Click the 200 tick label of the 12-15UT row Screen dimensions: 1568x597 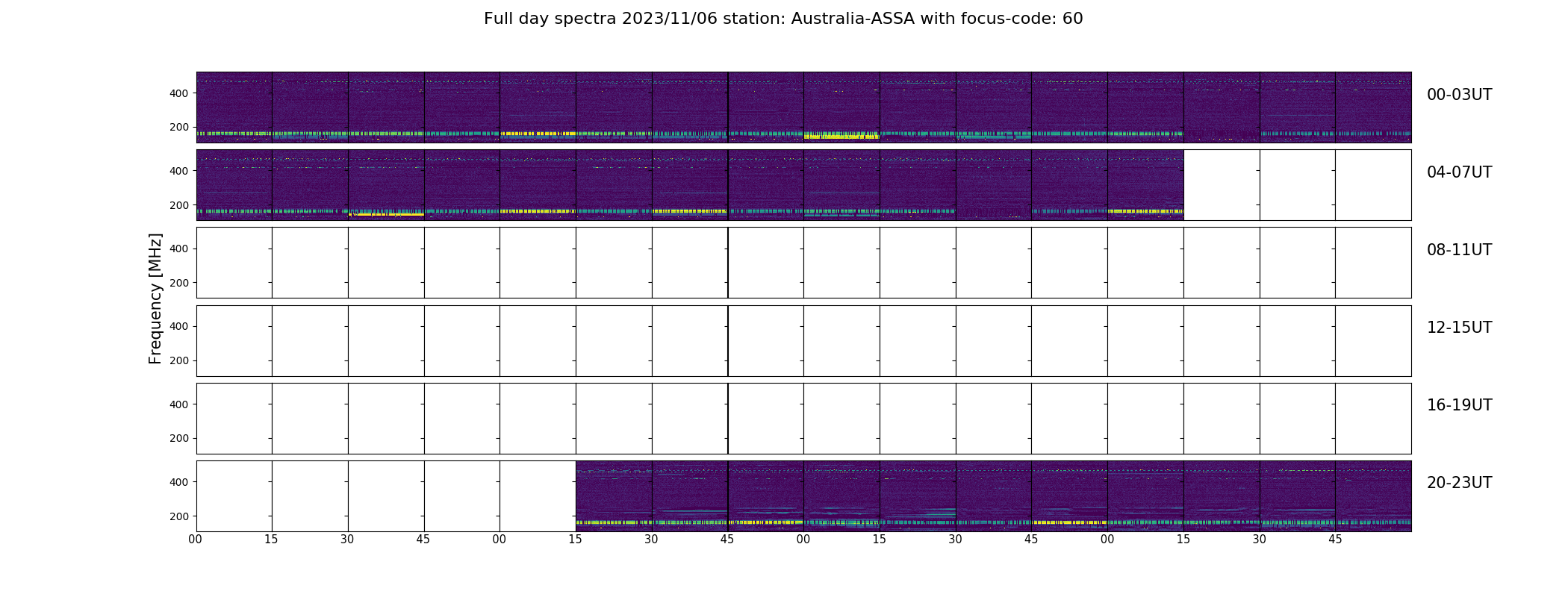tap(179, 360)
